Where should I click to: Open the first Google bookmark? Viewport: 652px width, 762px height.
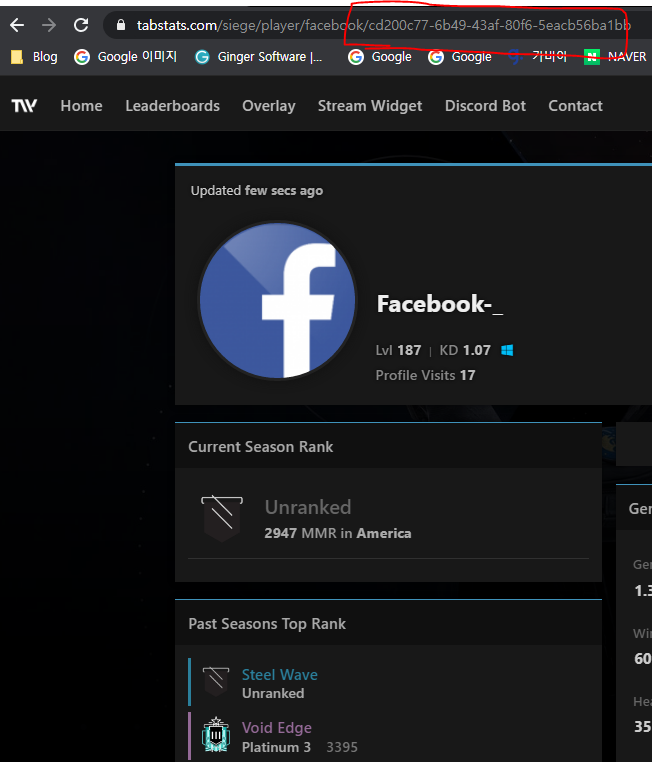coord(380,57)
